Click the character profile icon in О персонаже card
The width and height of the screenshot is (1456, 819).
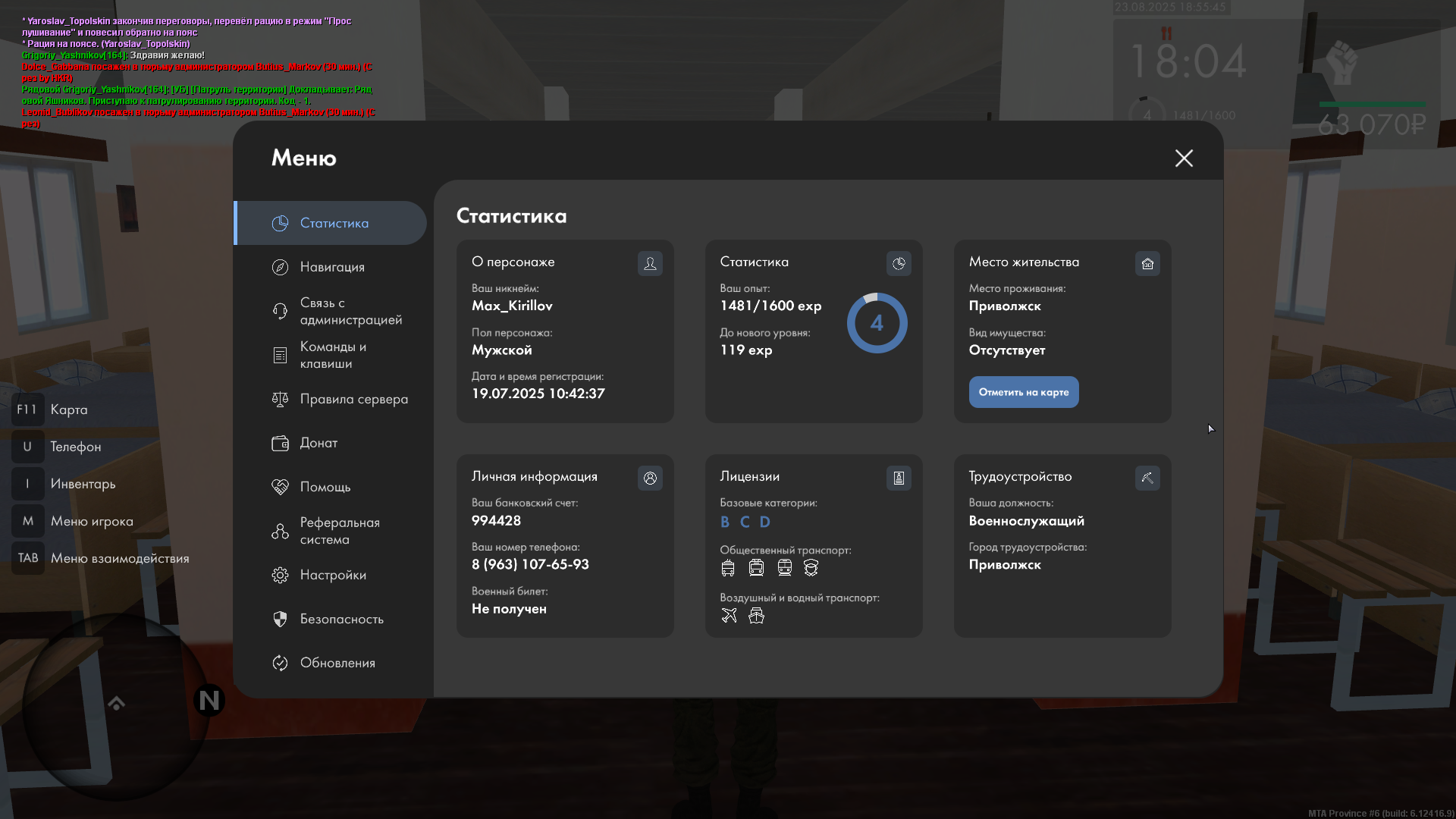[650, 263]
